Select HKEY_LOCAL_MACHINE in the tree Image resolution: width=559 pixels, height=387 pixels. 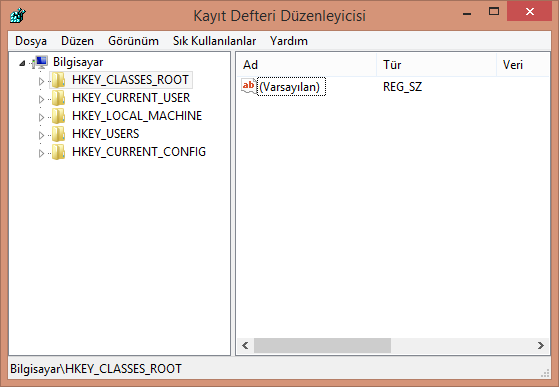click(137, 116)
